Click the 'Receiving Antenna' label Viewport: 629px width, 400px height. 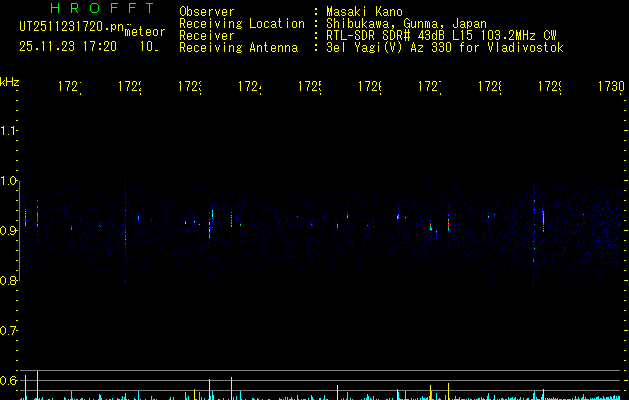(x=238, y=48)
